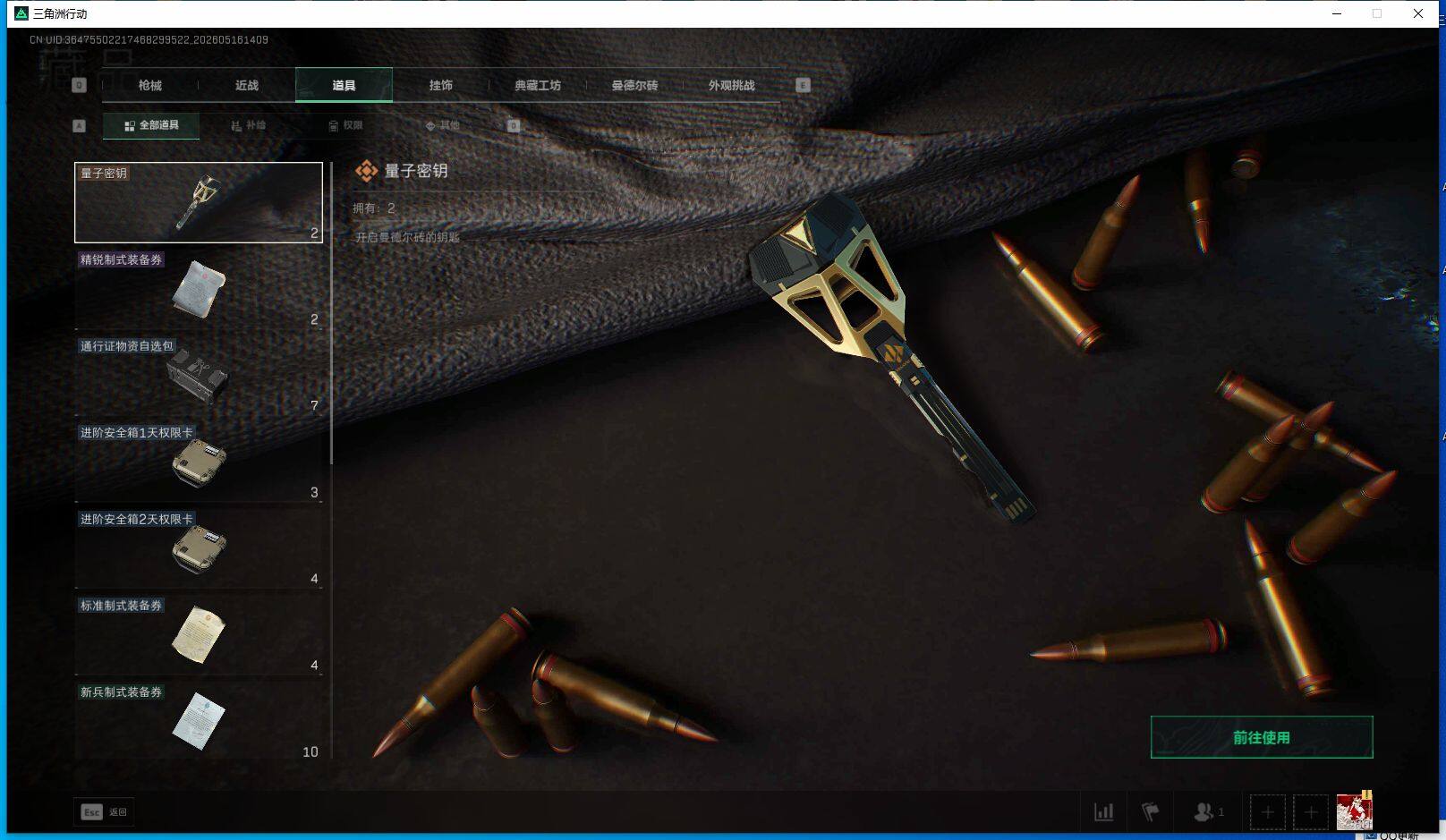Click the CN UID text at top

pos(149,39)
